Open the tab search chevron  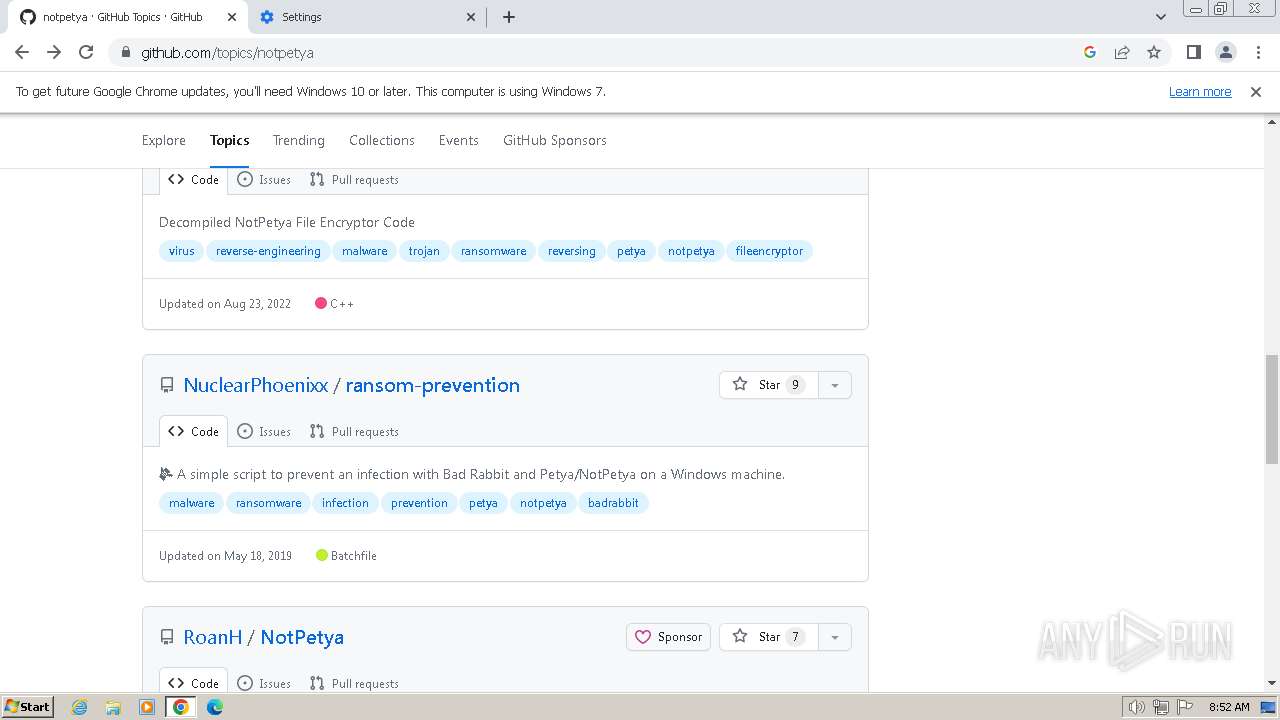point(1161,17)
